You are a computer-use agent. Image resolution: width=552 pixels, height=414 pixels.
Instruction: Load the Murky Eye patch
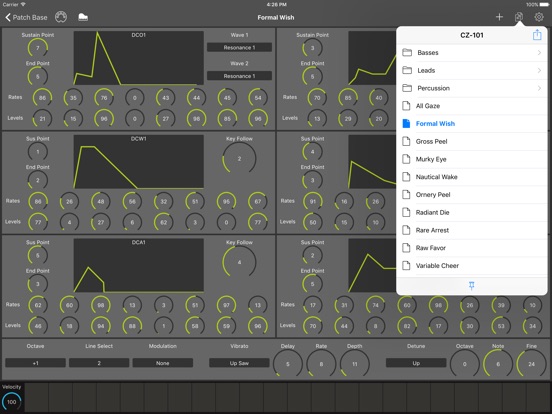(472, 159)
